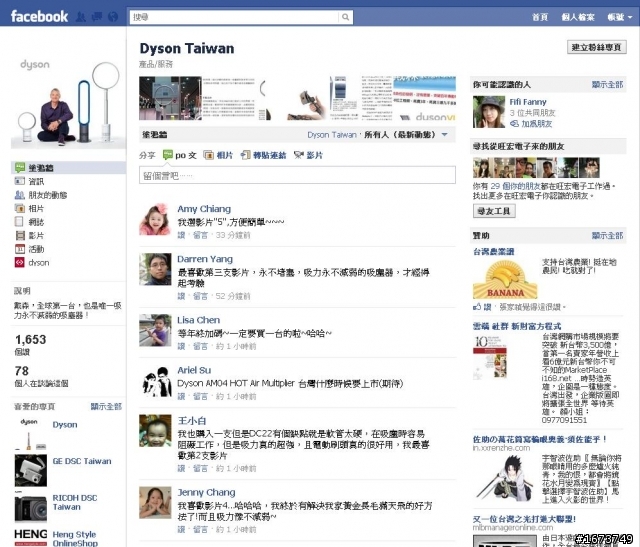Choose the 相片 photo share option
The image size is (640, 547).
pos(218,155)
